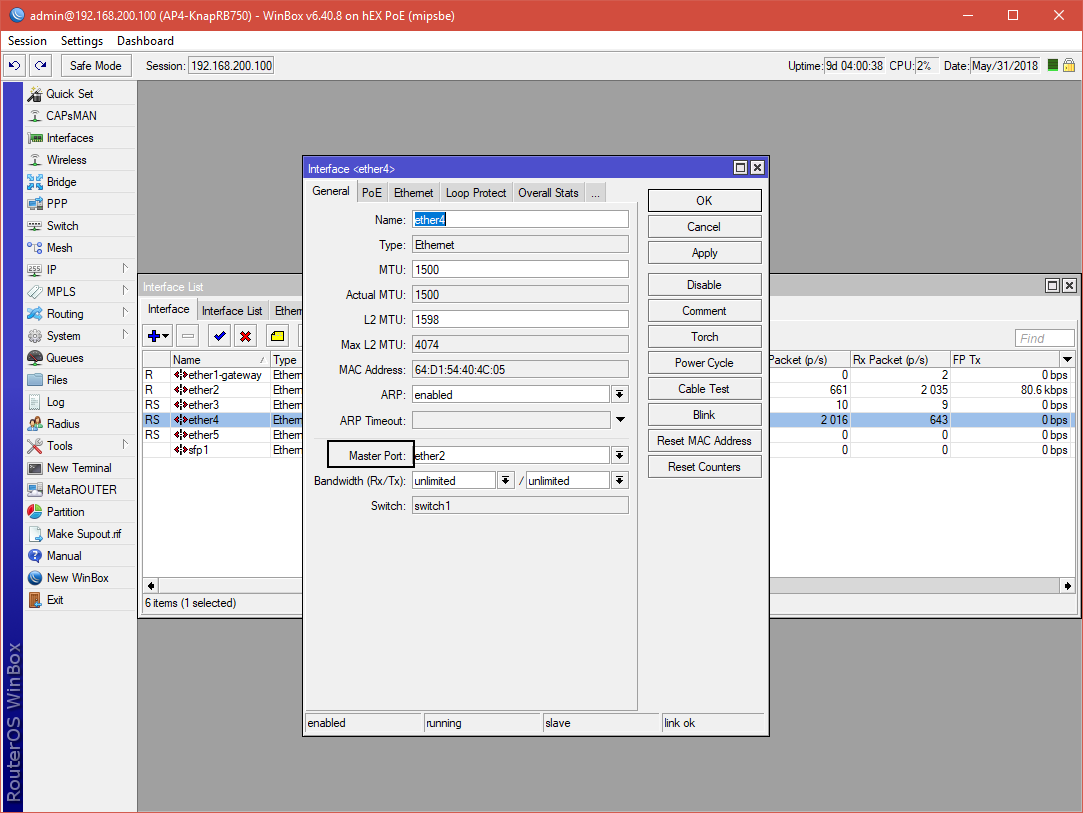1083x813 pixels.
Task: Click Cable Test button
Action: [x=705, y=389]
